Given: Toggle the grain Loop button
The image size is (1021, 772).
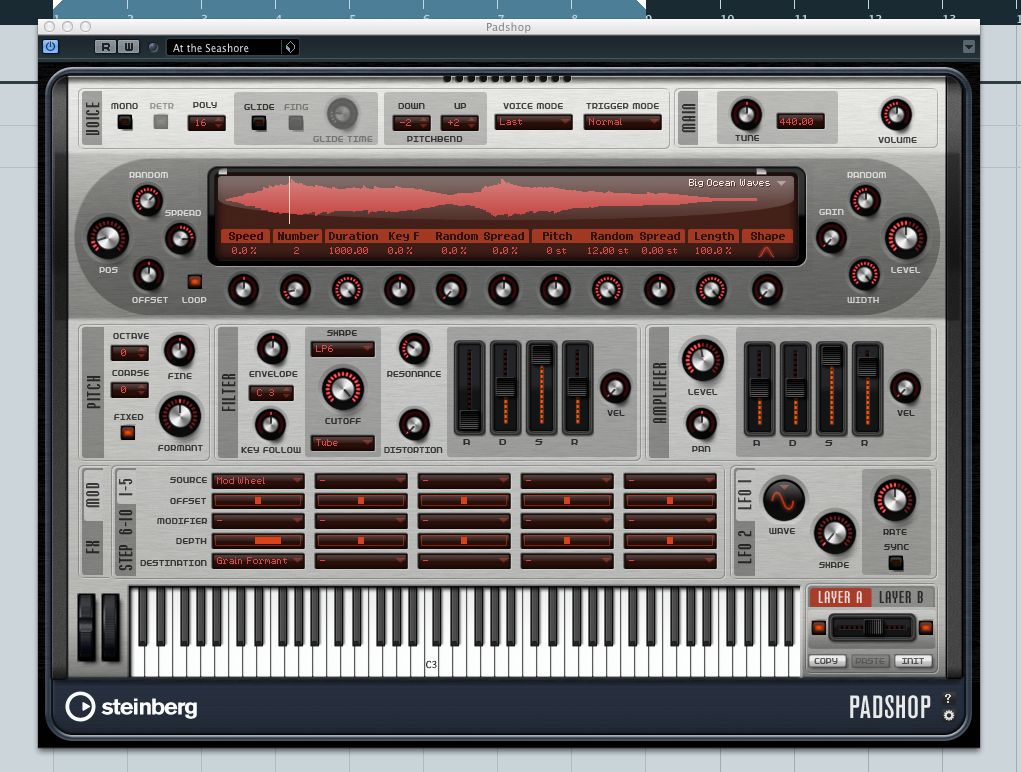Looking at the screenshot, I should pos(194,282).
